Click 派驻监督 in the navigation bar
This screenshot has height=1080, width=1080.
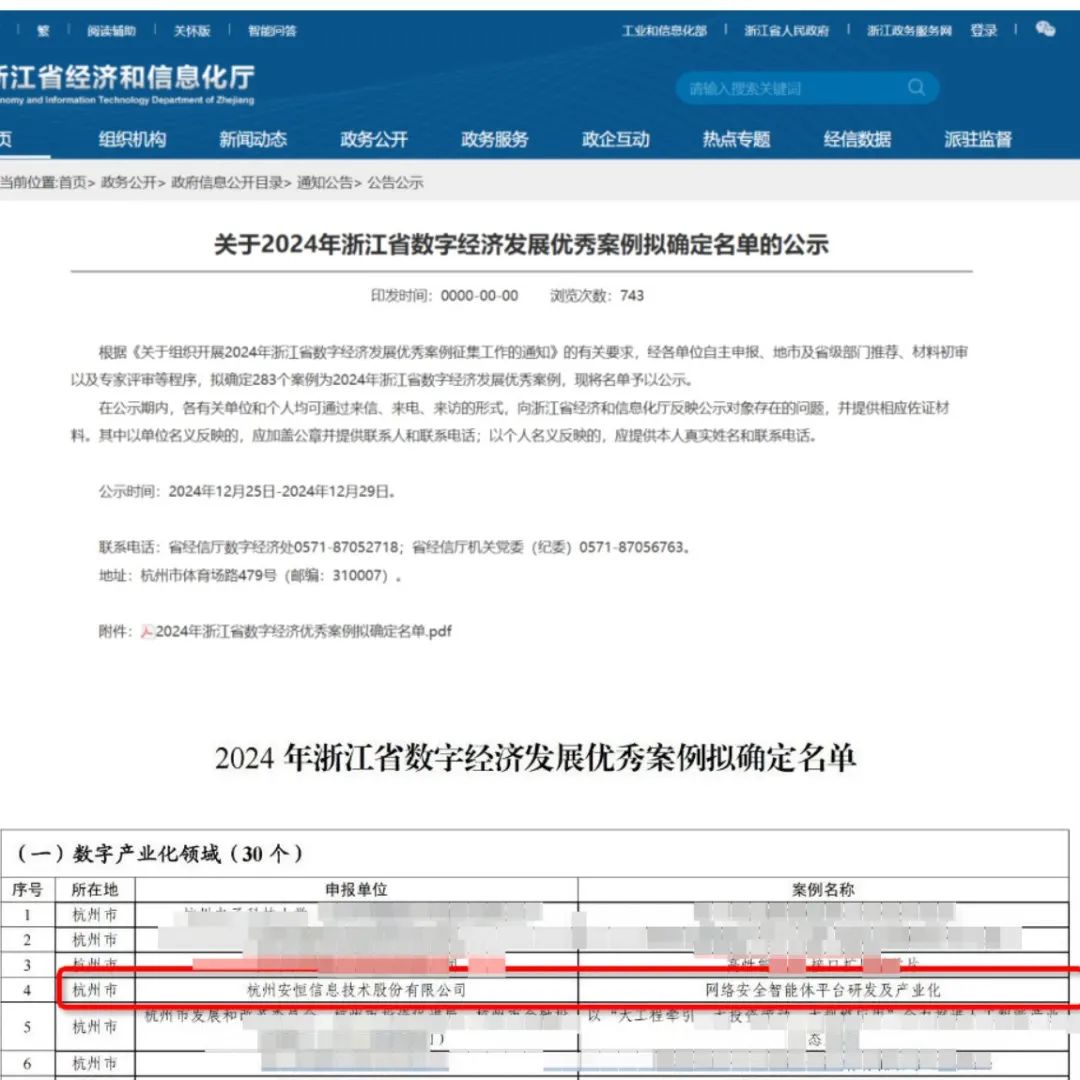(978, 140)
